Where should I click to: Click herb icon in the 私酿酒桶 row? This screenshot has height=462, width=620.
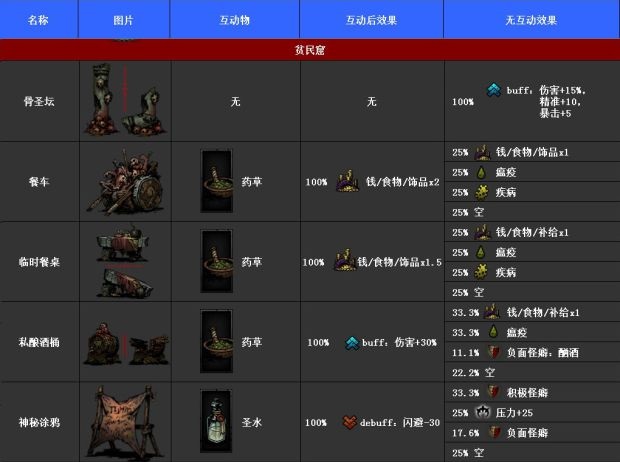pos(215,341)
